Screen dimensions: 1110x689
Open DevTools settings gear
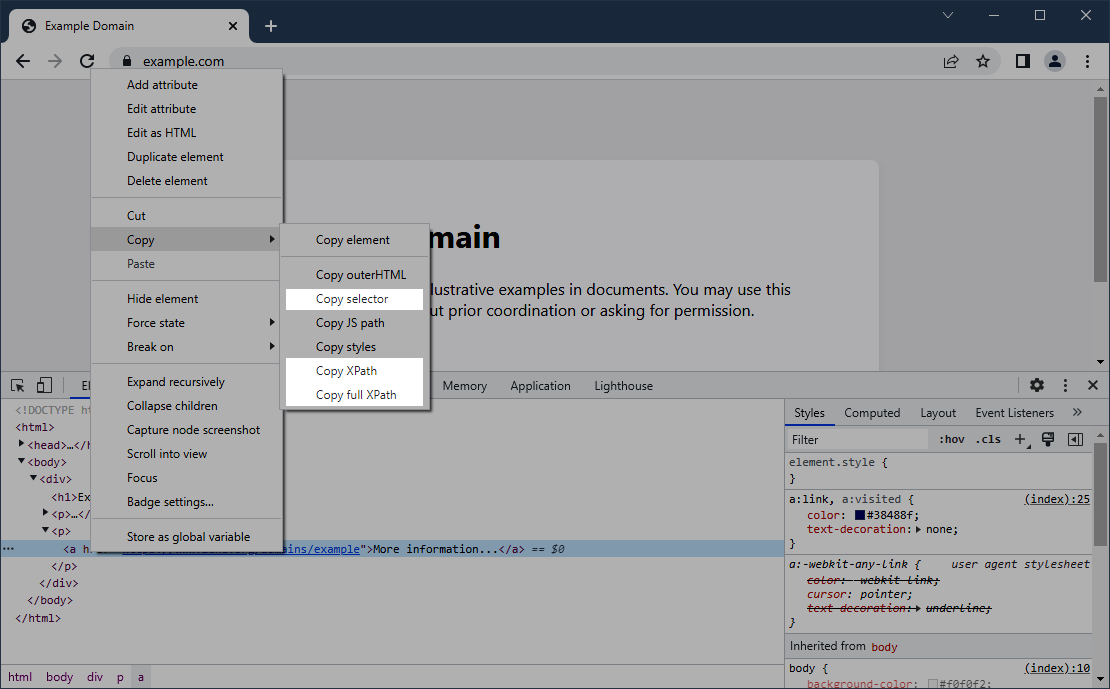(1037, 385)
